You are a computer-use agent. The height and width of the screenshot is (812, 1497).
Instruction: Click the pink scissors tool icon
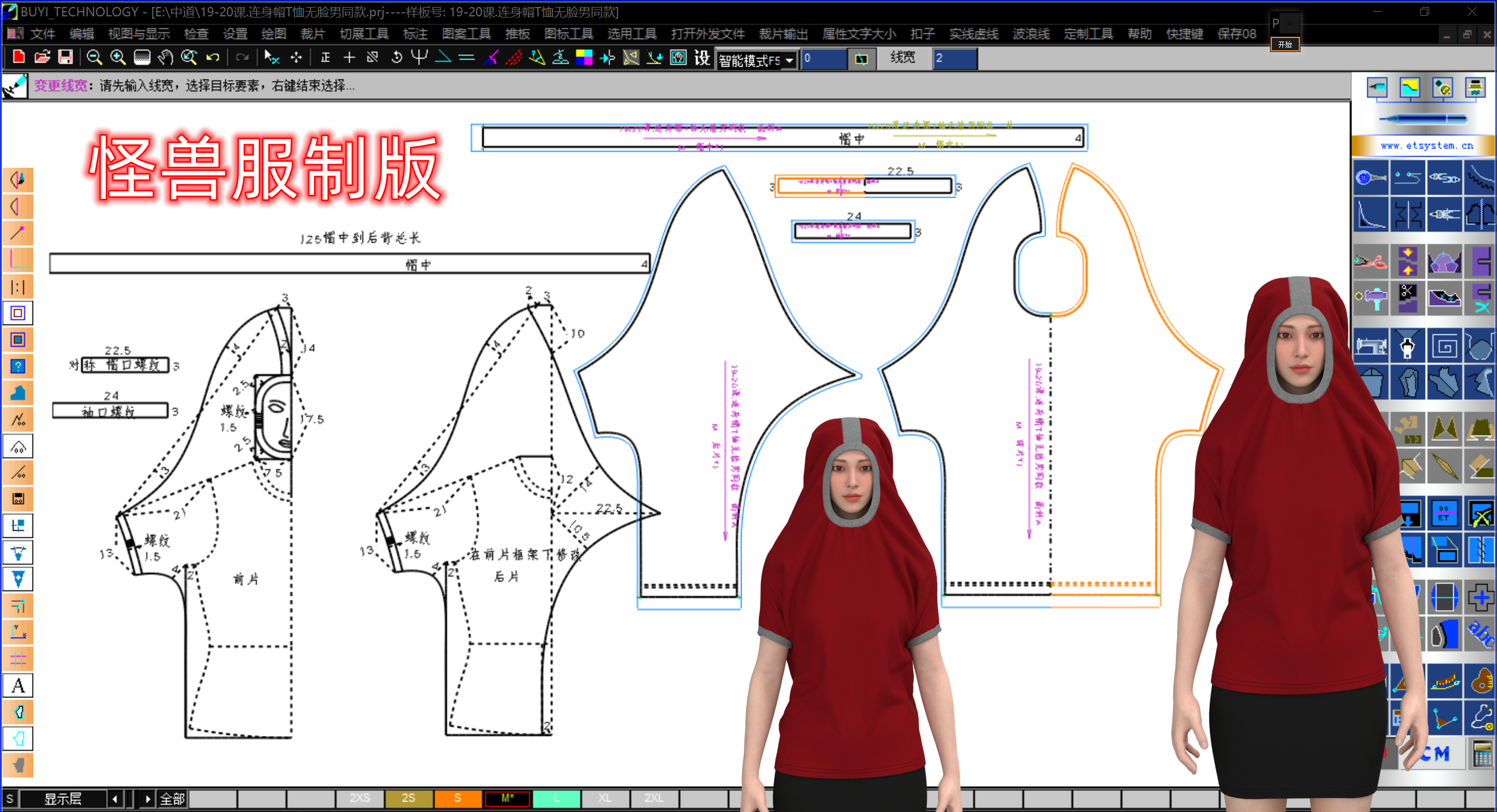coord(1370,261)
